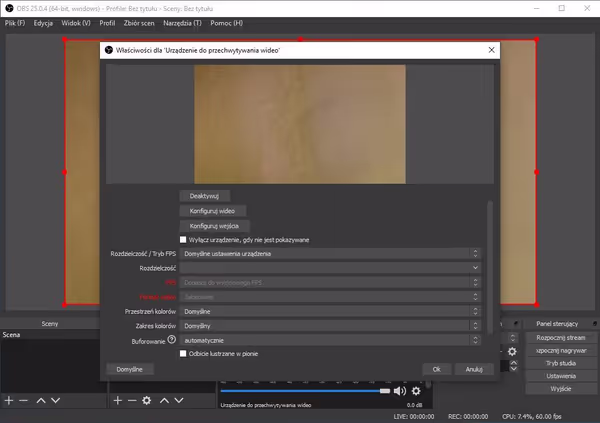The height and width of the screenshot is (423, 600).
Task: Remove scene with minus icon
Action: tap(23, 400)
